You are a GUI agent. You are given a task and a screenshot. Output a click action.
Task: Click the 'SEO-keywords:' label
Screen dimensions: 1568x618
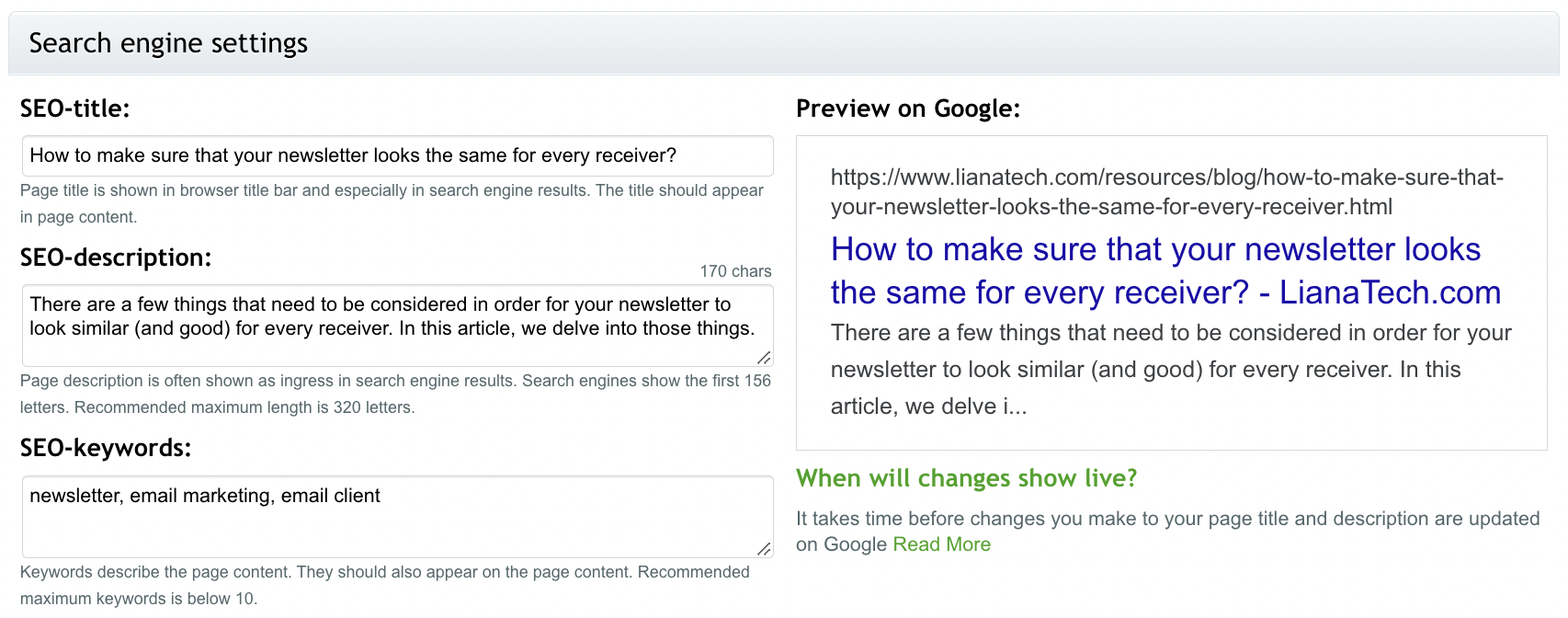105,449
